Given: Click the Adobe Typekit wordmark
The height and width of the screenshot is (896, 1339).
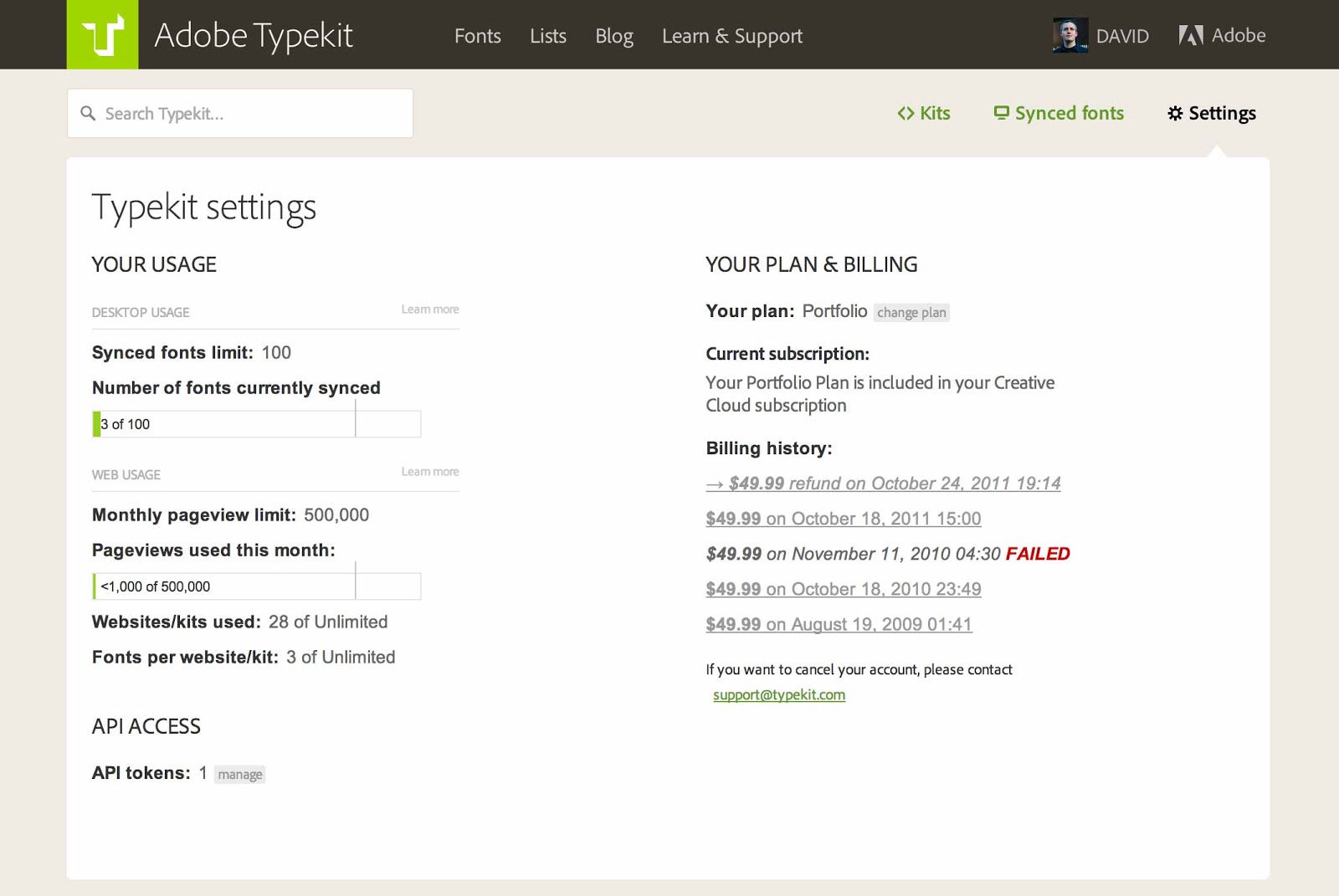Looking at the screenshot, I should (254, 36).
